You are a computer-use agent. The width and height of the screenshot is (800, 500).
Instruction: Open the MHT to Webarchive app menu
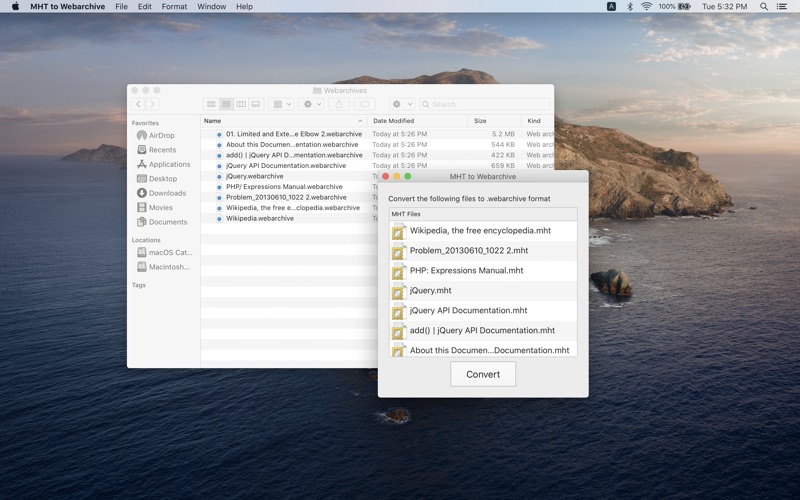(x=67, y=7)
